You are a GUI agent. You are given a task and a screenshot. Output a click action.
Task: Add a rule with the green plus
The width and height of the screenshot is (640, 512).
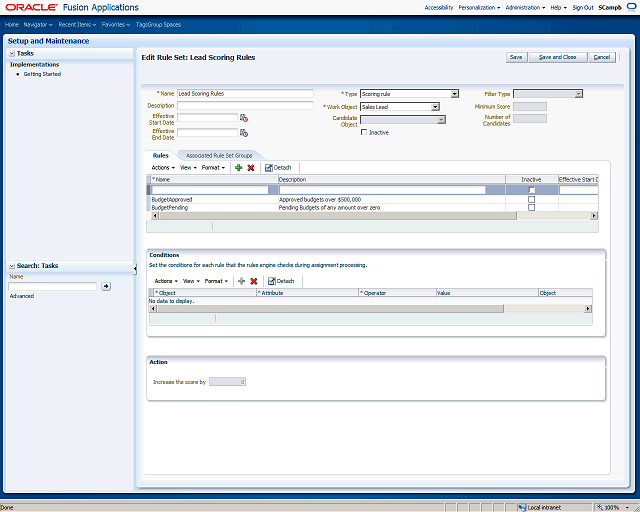(x=239, y=167)
